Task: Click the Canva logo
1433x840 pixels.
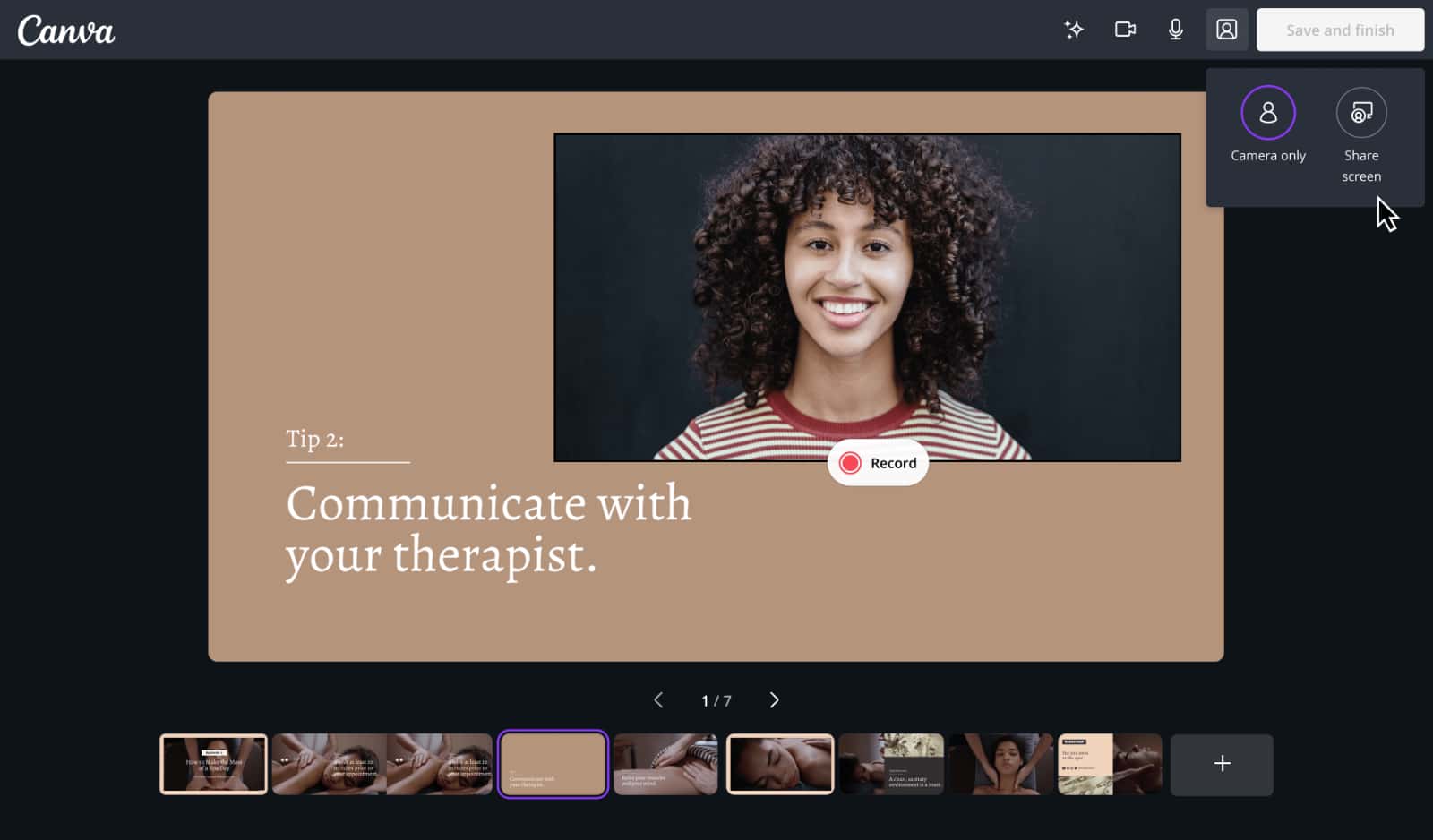Action: 66,30
